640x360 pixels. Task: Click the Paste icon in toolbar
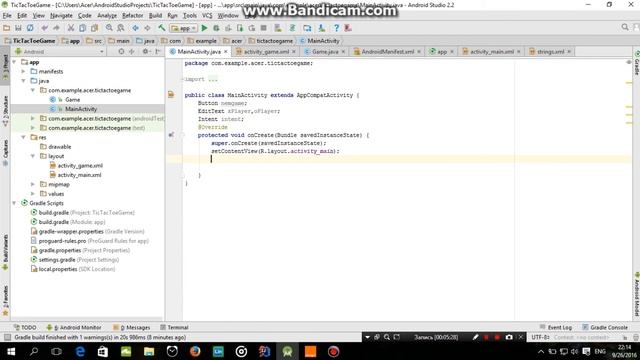(x=94, y=28)
